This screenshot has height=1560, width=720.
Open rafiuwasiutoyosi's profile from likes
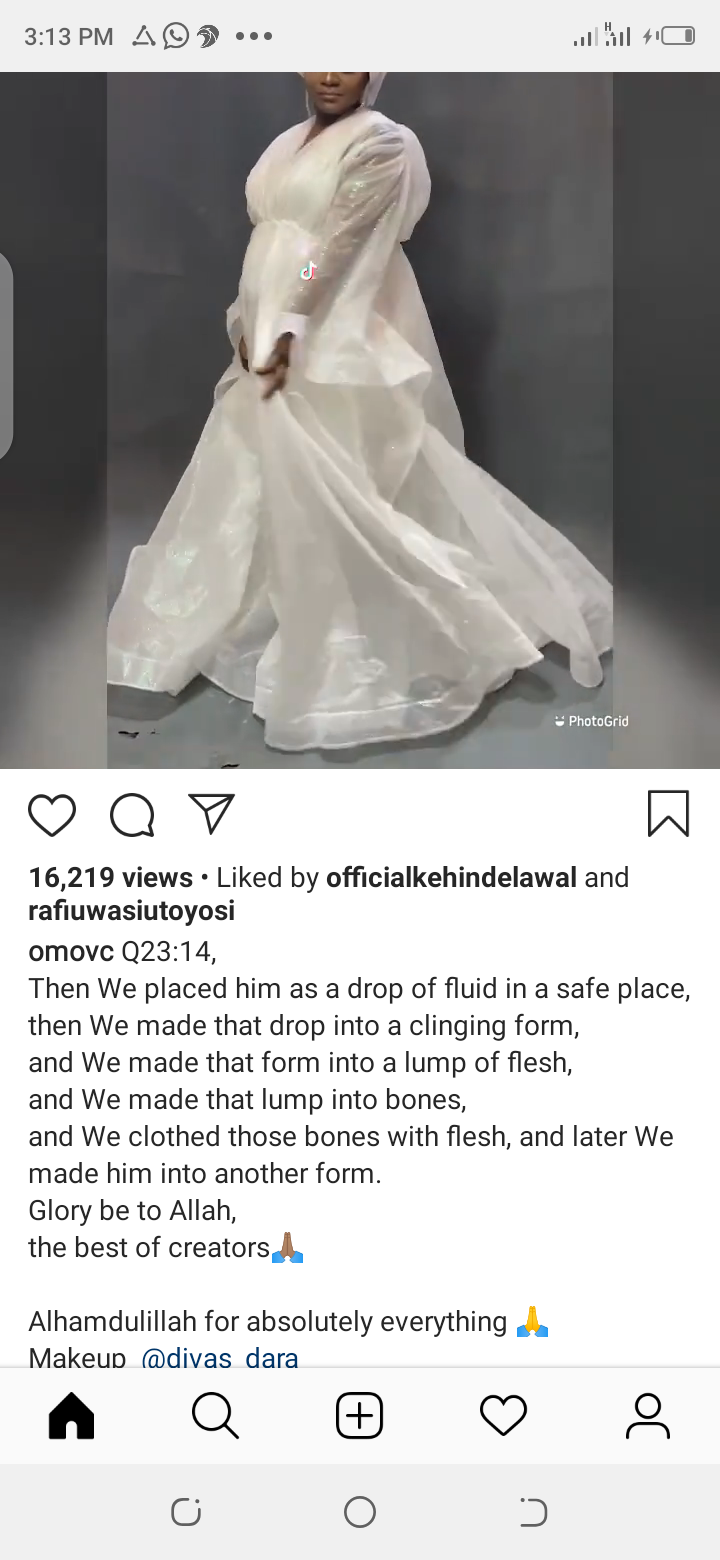[x=132, y=911]
